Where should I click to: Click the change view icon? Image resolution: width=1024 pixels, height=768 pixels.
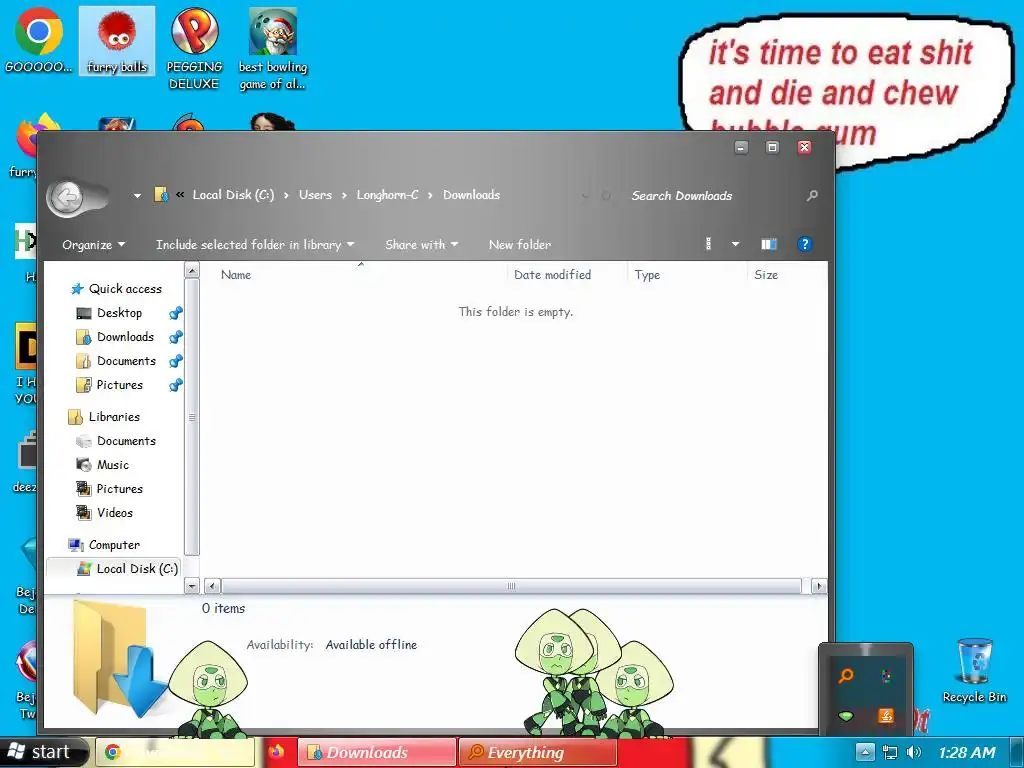709,244
